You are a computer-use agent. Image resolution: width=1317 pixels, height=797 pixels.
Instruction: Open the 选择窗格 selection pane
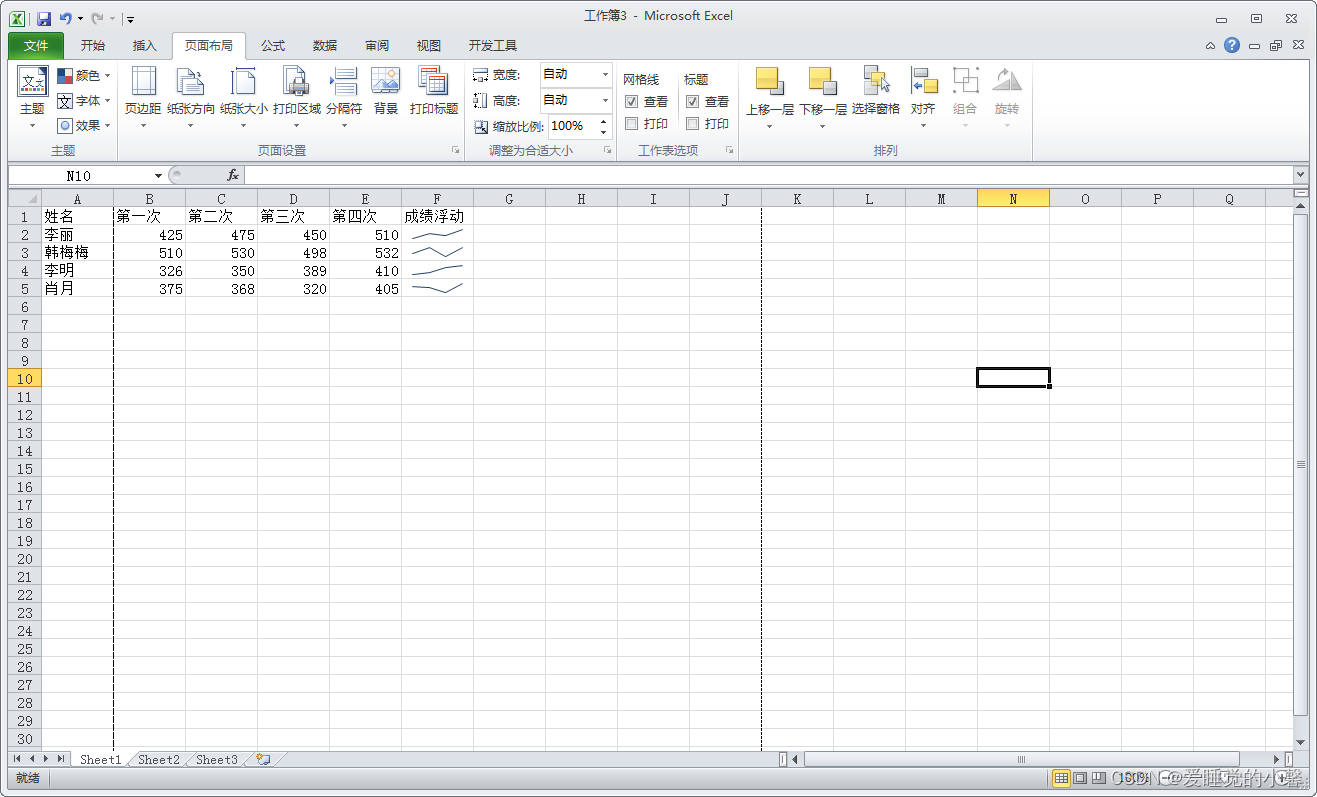click(x=876, y=91)
